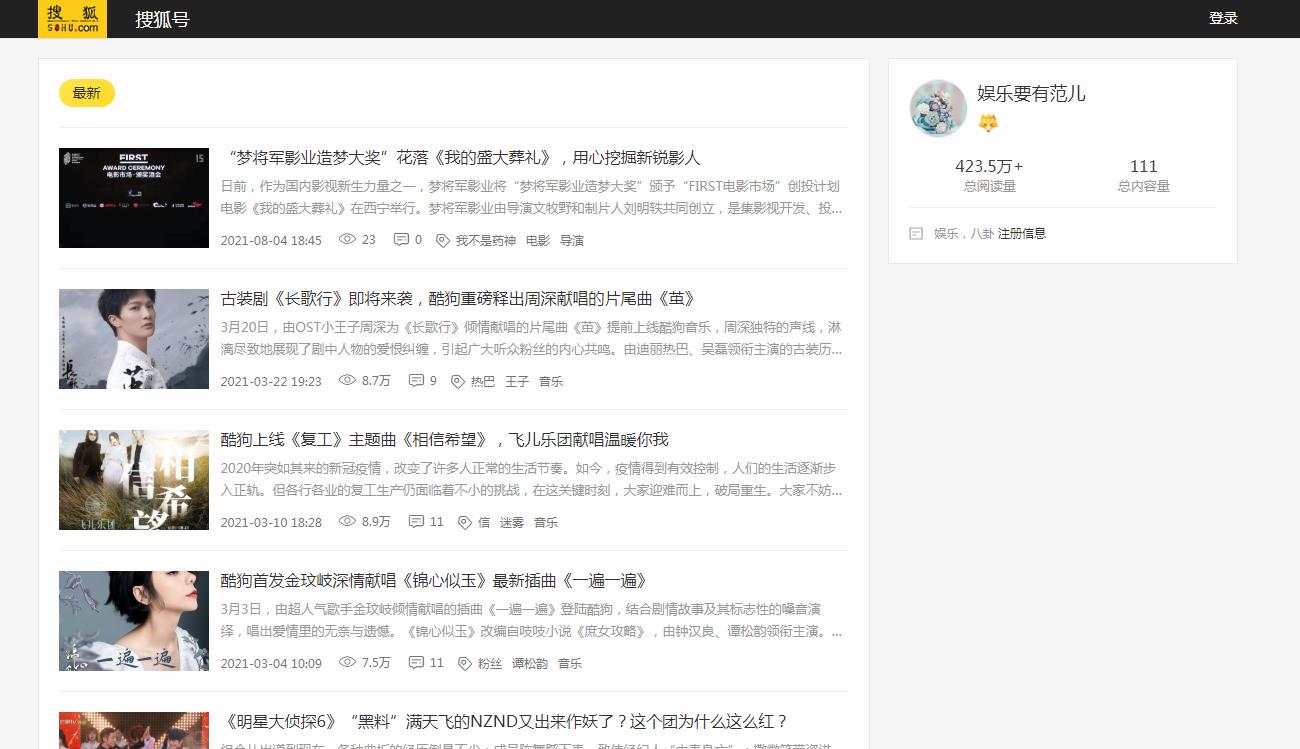
Task: Open the 长歌行 article thumbnail
Action: [134, 339]
